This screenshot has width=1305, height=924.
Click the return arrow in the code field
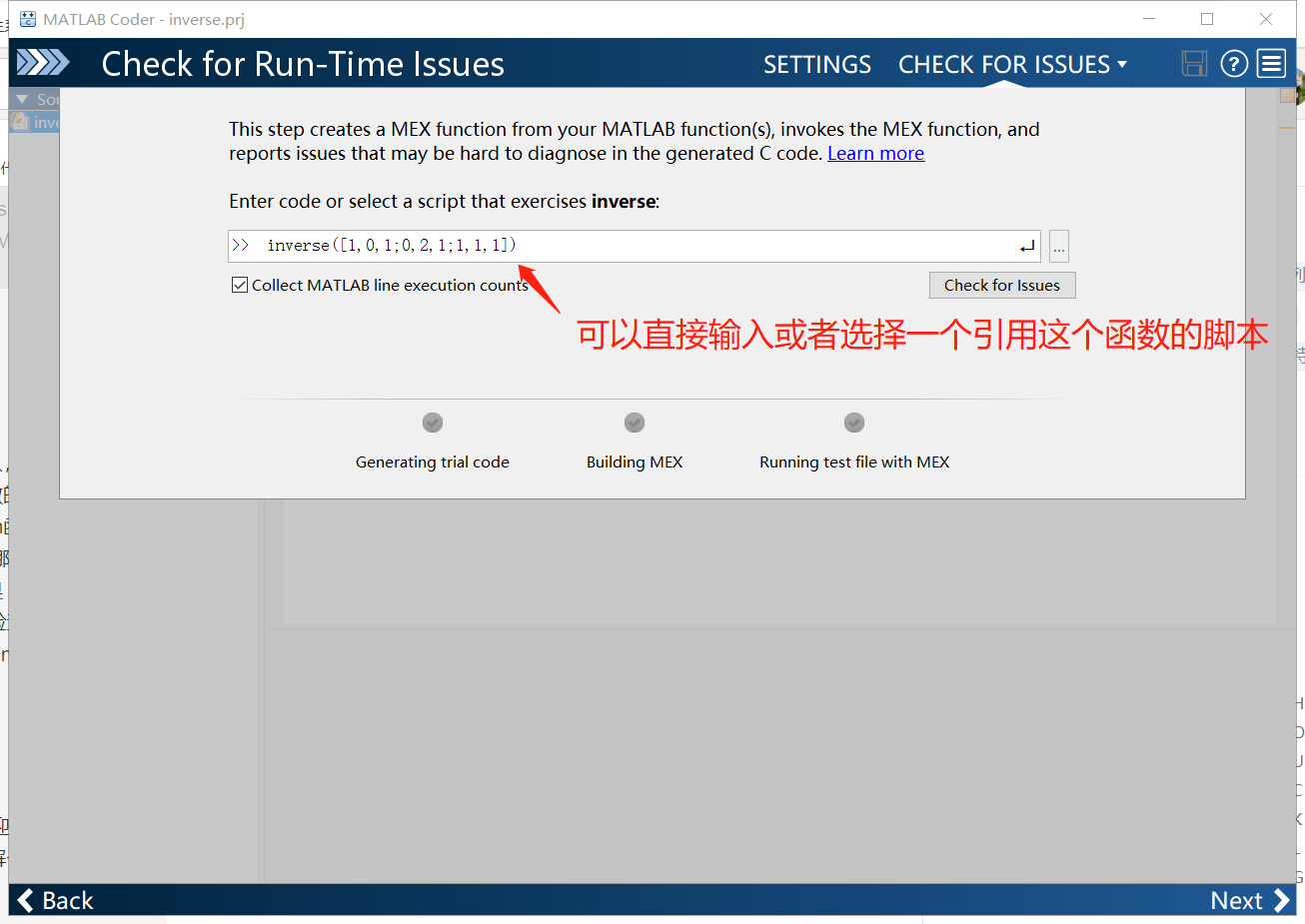pyautogui.click(x=1027, y=247)
